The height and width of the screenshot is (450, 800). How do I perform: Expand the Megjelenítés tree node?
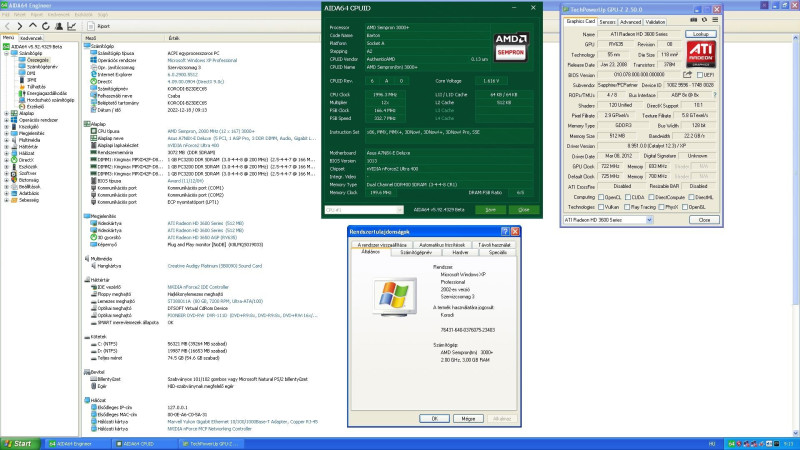(x=7, y=133)
